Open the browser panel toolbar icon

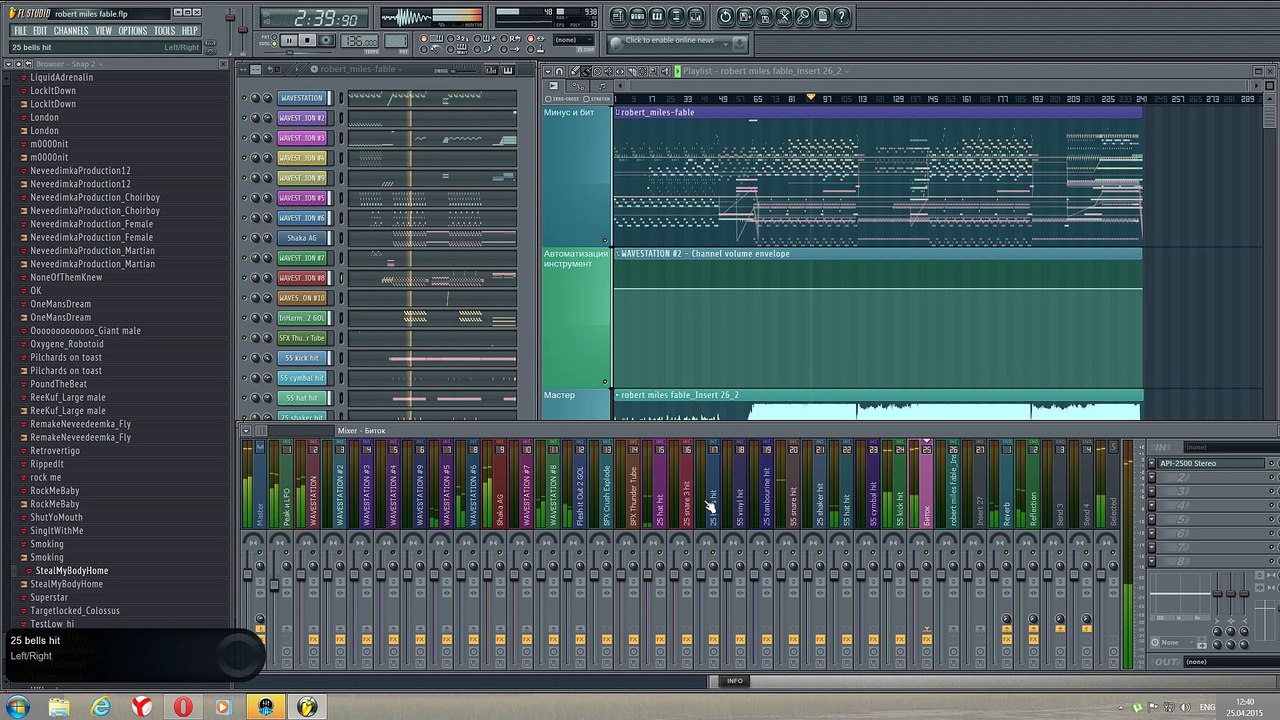coord(676,17)
